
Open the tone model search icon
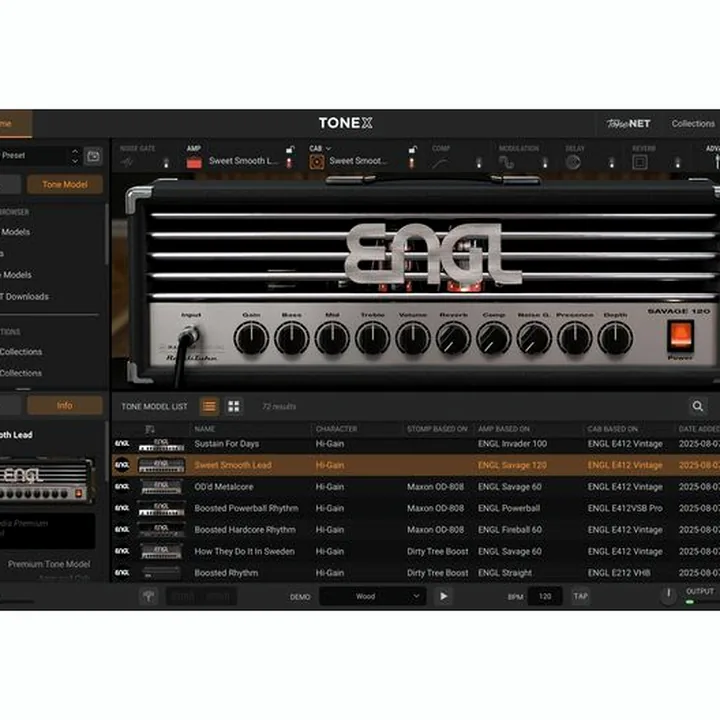point(698,406)
